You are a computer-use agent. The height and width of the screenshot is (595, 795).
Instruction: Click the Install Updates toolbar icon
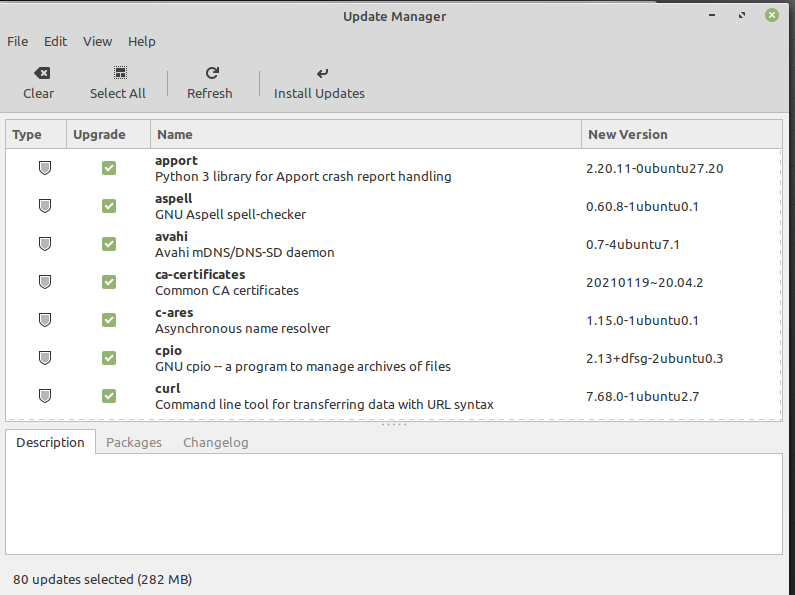point(321,73)
